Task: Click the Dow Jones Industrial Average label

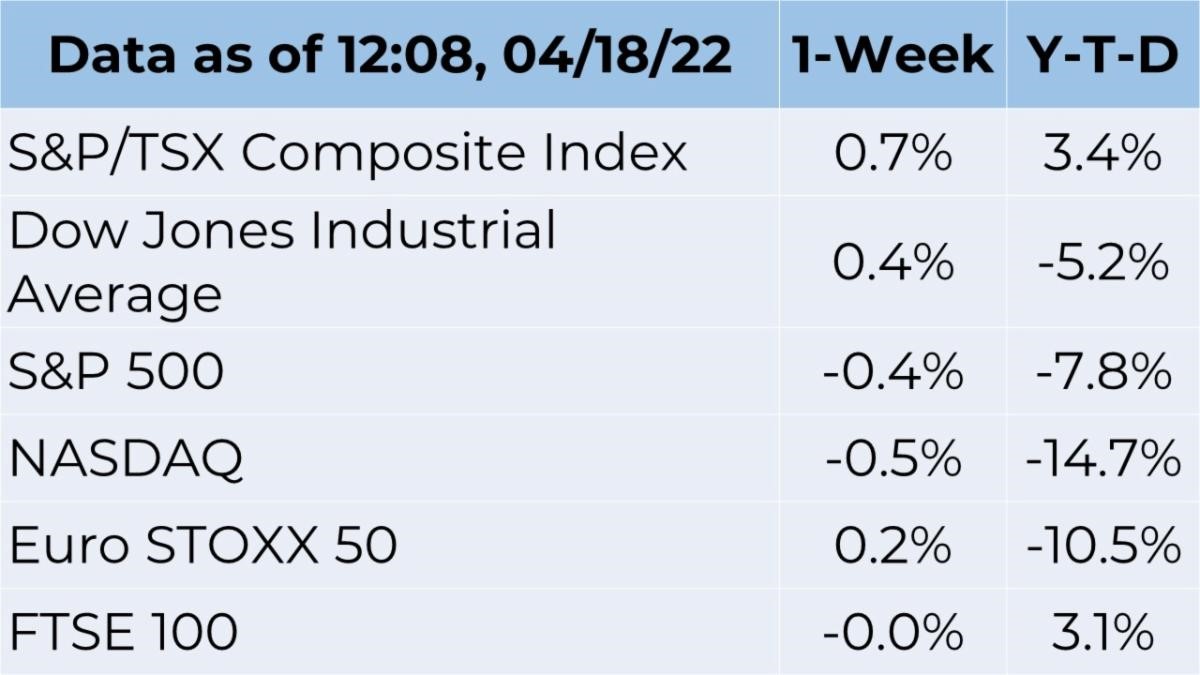Action: tap(282, 262)
